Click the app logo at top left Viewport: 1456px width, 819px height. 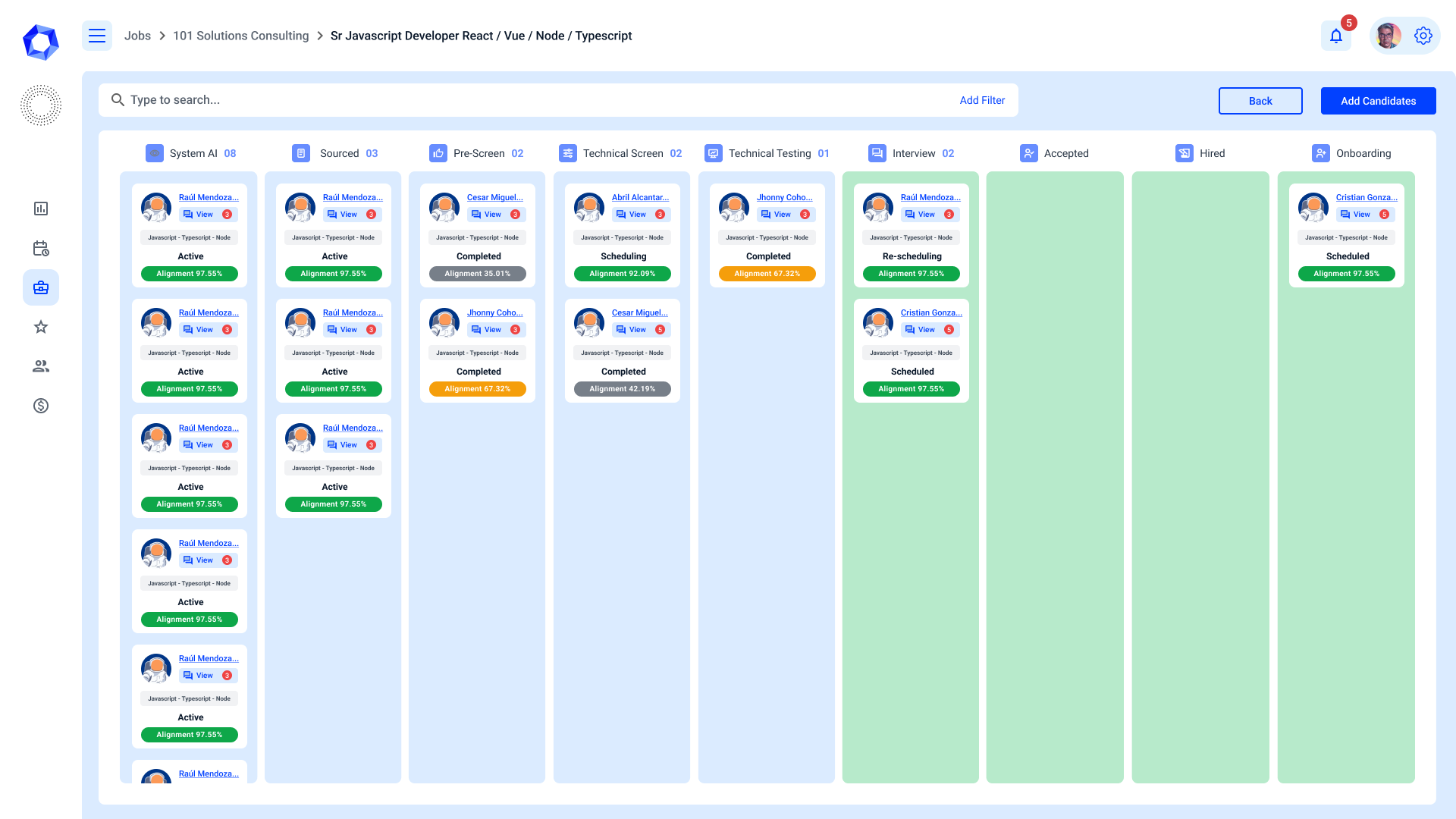pyautogui.click(x=41, y=42)
